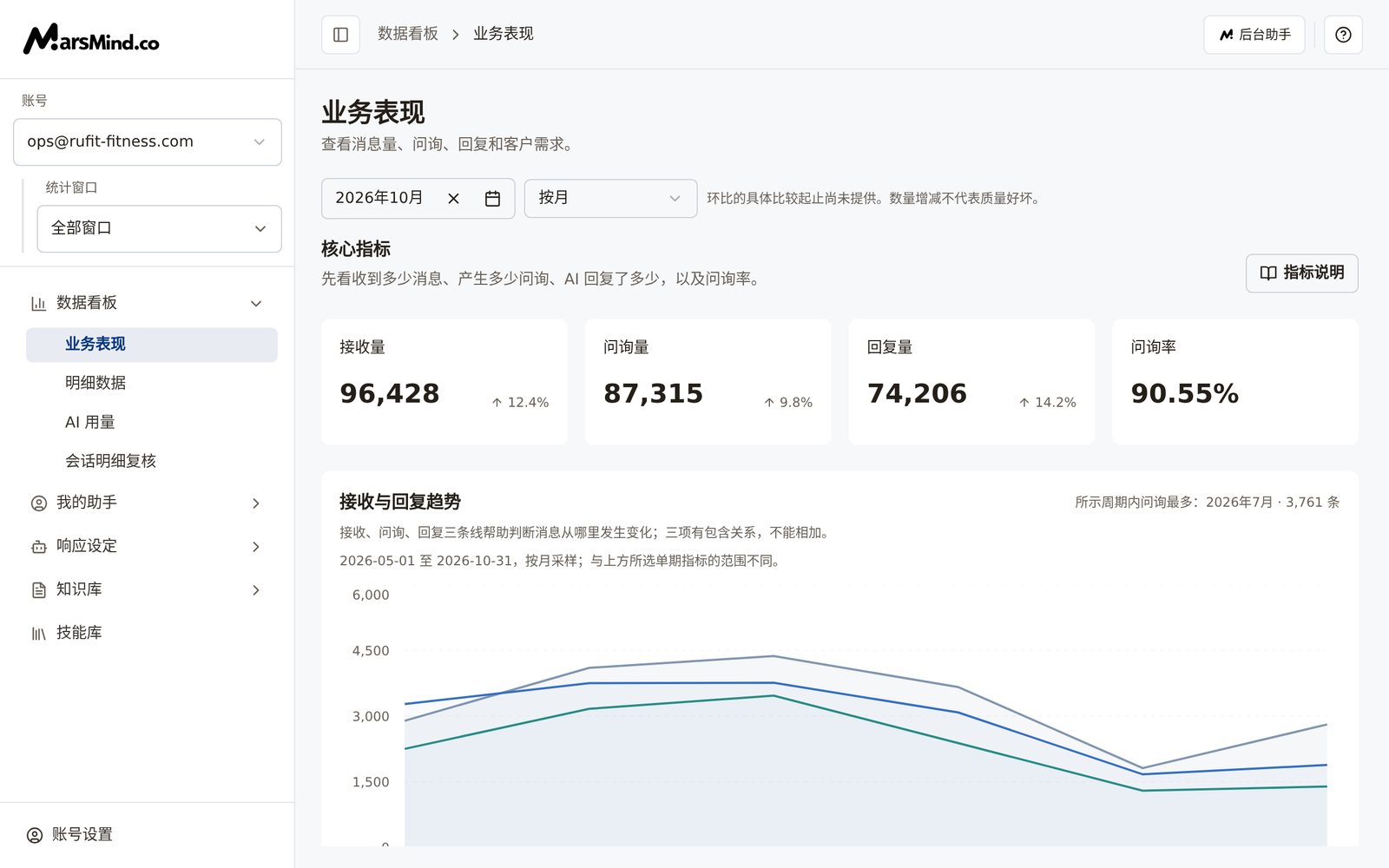Click the 接收量 card value 96,428
Viewport: 1389px width, 868px height.
click(x=390, y=394)
